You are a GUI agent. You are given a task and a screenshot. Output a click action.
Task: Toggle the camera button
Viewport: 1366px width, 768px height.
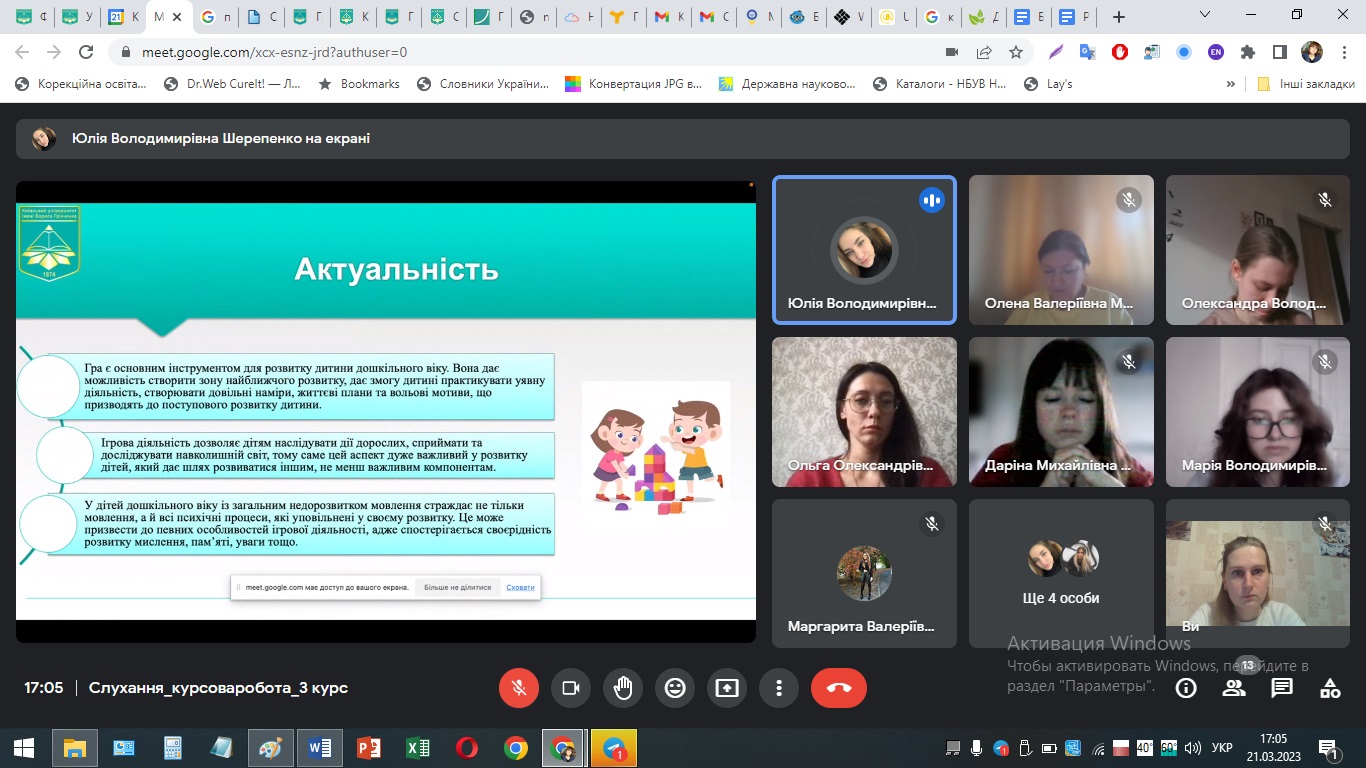pos(571,688)
